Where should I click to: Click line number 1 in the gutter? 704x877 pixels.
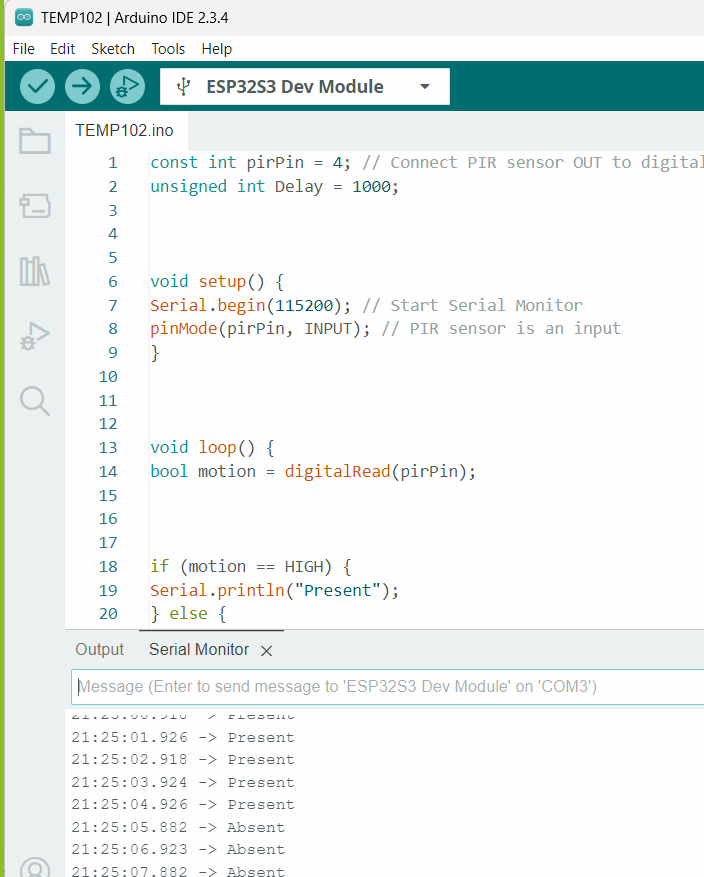113,163
